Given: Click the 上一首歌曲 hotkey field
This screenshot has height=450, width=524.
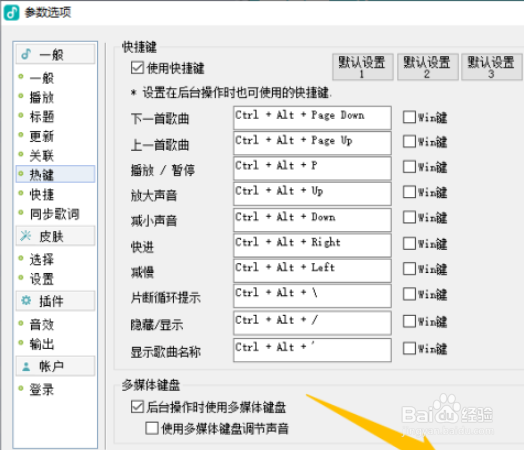Looking at the screenshot, I should coord(312,143).
